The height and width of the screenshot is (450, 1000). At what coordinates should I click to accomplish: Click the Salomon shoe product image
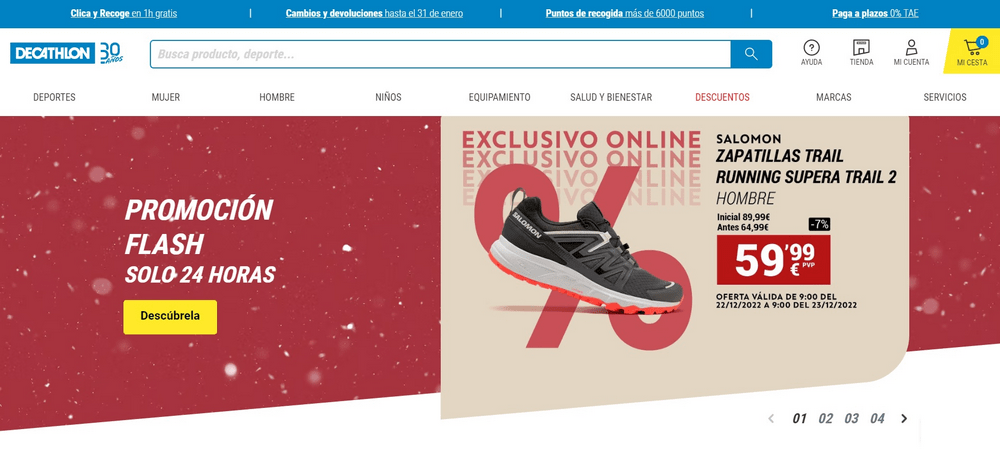(584, 255)
